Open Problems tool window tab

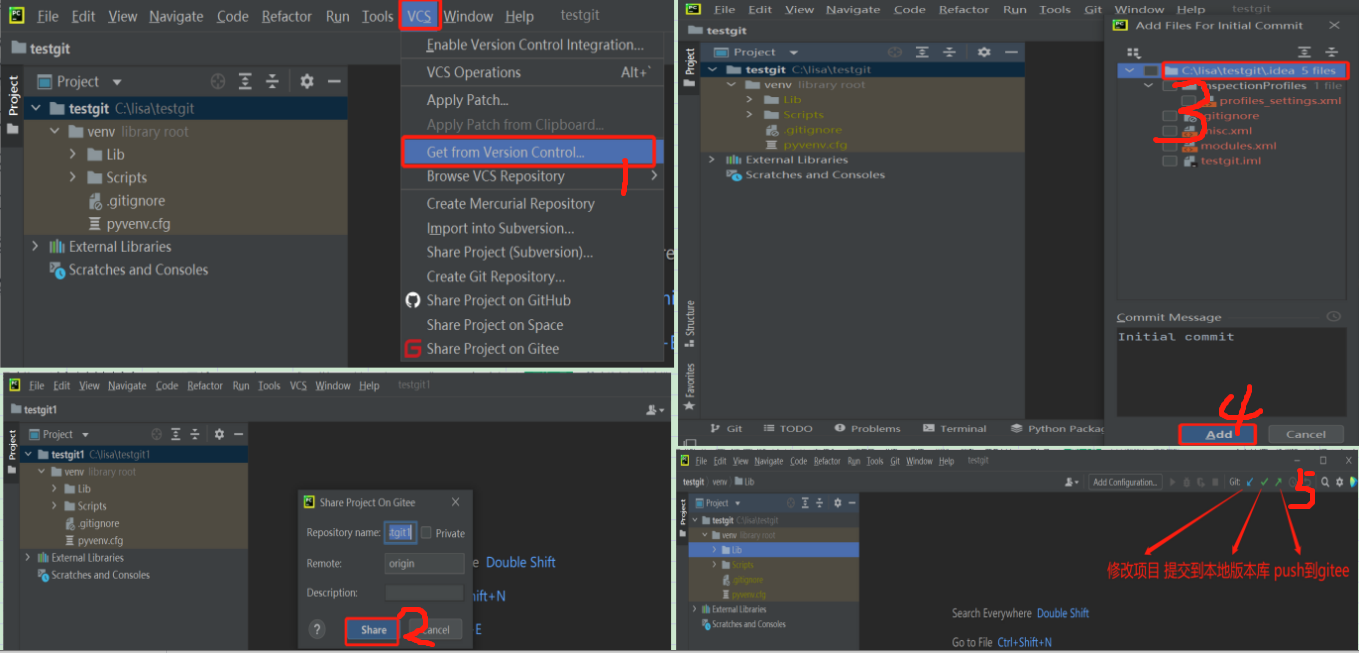[x=867, y=428]
